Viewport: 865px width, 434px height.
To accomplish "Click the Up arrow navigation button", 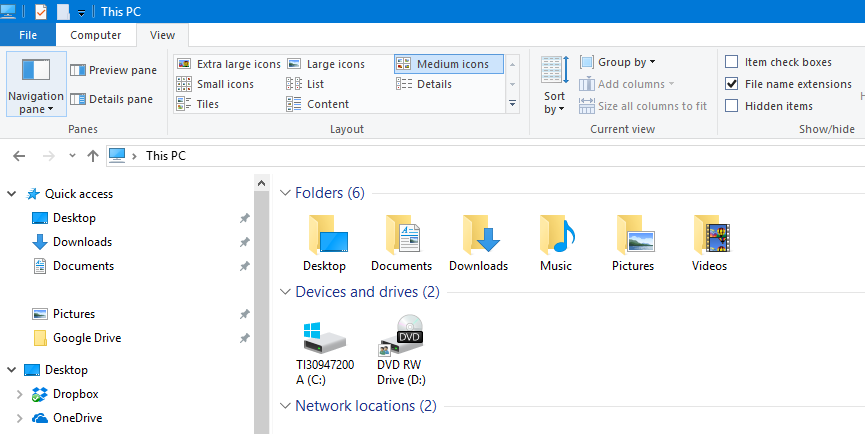I will pyautogui.click(x=93, y=156).
